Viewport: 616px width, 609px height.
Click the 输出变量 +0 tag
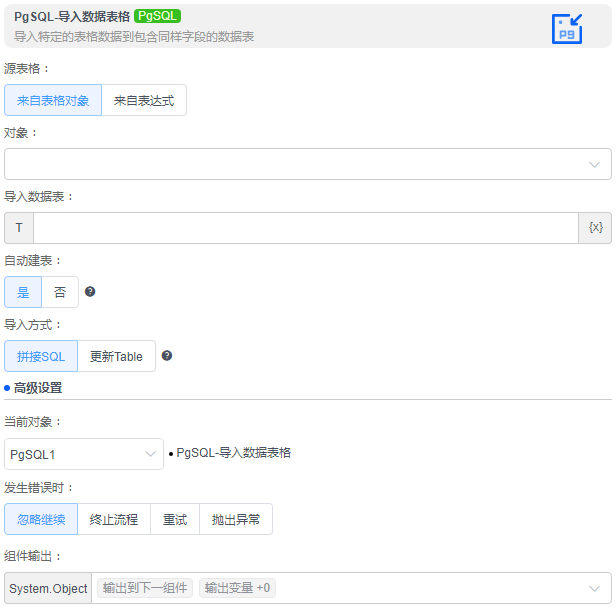[237, 588]
